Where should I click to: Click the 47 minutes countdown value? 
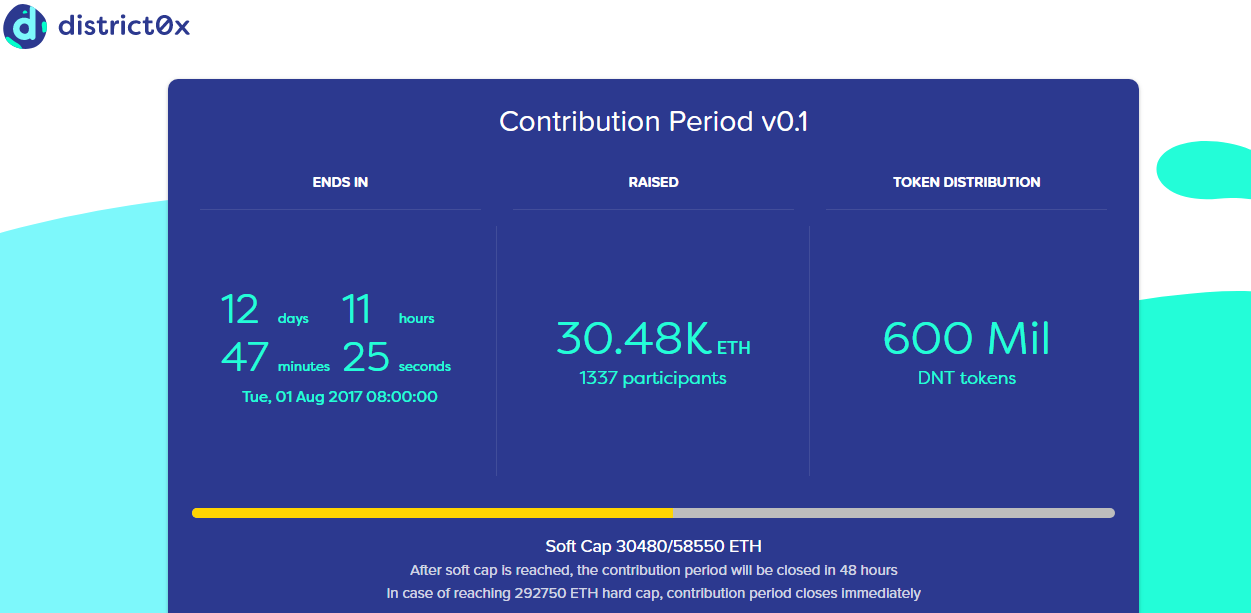click(274, 358)
